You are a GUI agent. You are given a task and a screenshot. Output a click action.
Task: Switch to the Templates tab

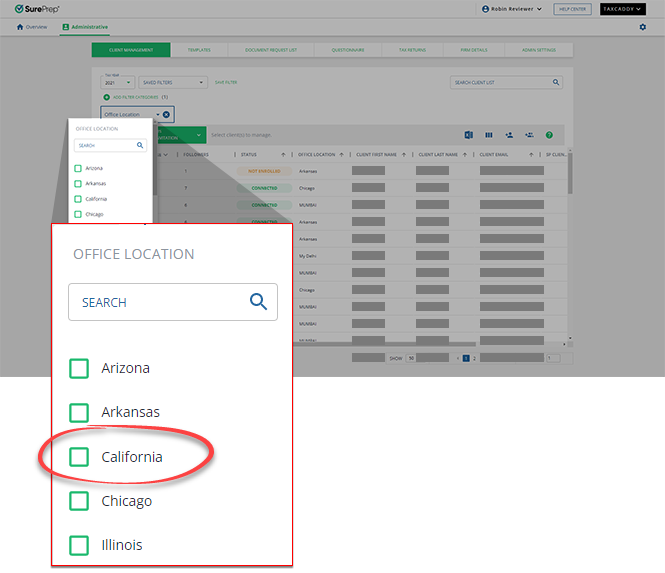(198, 49)
